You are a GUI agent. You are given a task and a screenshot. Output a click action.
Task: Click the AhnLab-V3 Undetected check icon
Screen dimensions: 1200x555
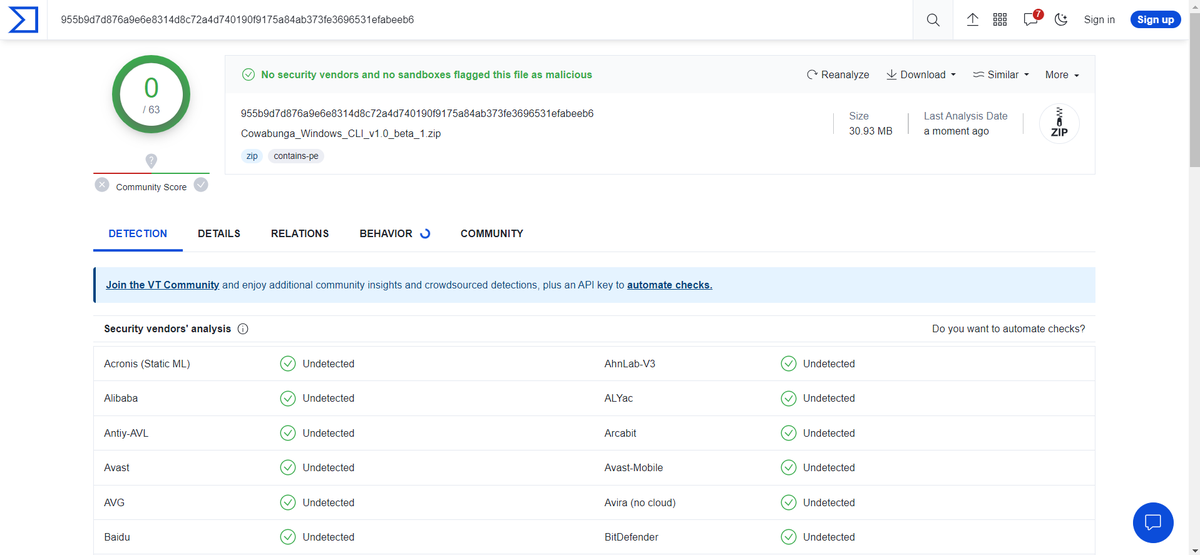788,364
